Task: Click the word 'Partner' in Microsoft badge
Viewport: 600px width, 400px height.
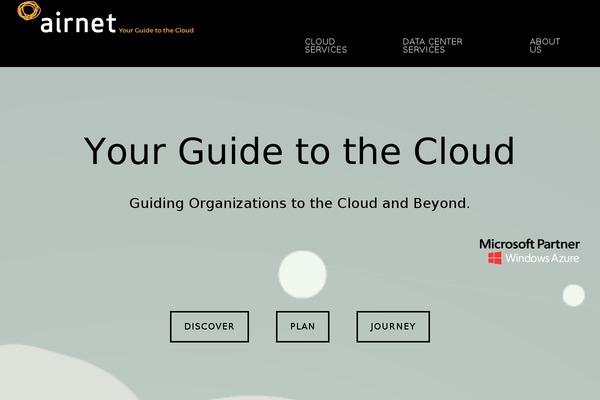Action: (555, 244)
